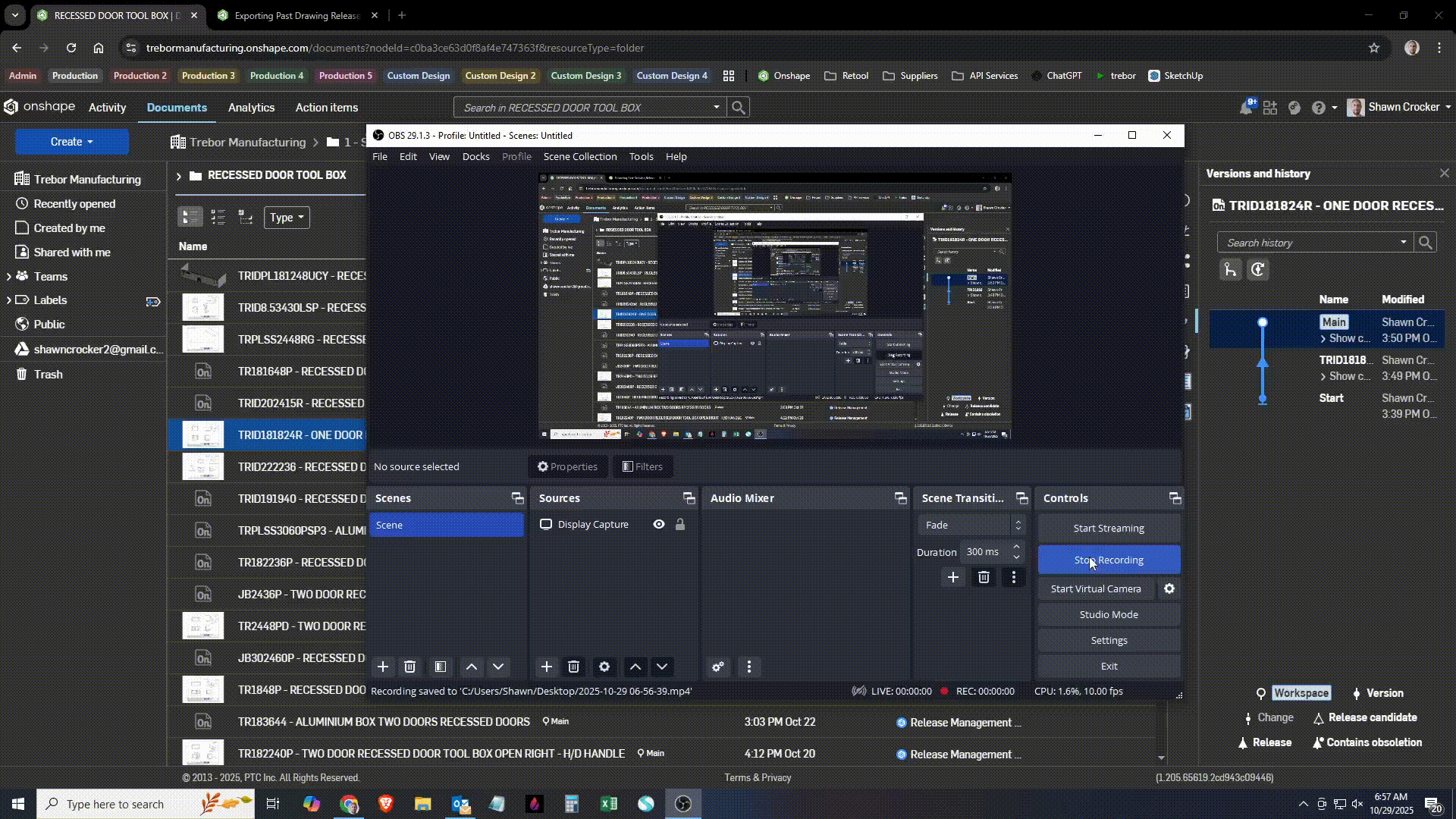This screenshot has height=819, width=1456.
Task: Click the Display Capture lock icon
Action: pyautogui.click(x=680, y=525)
